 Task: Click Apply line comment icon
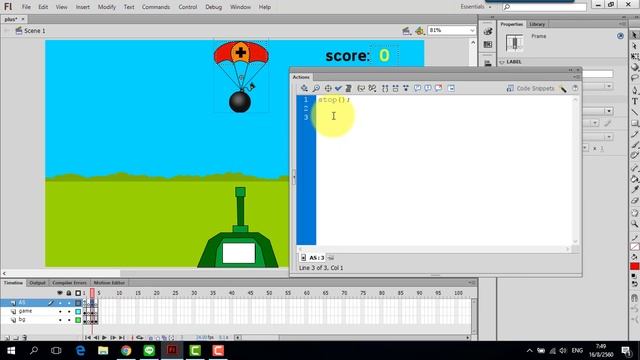tap(428, 88)
